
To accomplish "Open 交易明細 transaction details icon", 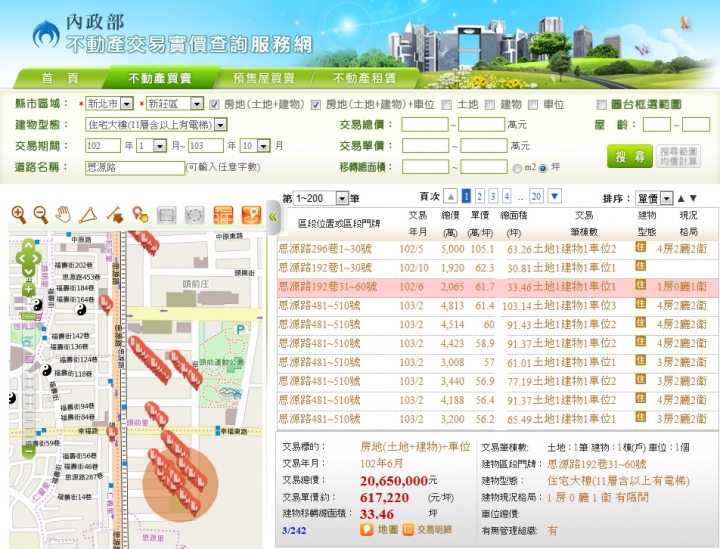I will [408, 529].
